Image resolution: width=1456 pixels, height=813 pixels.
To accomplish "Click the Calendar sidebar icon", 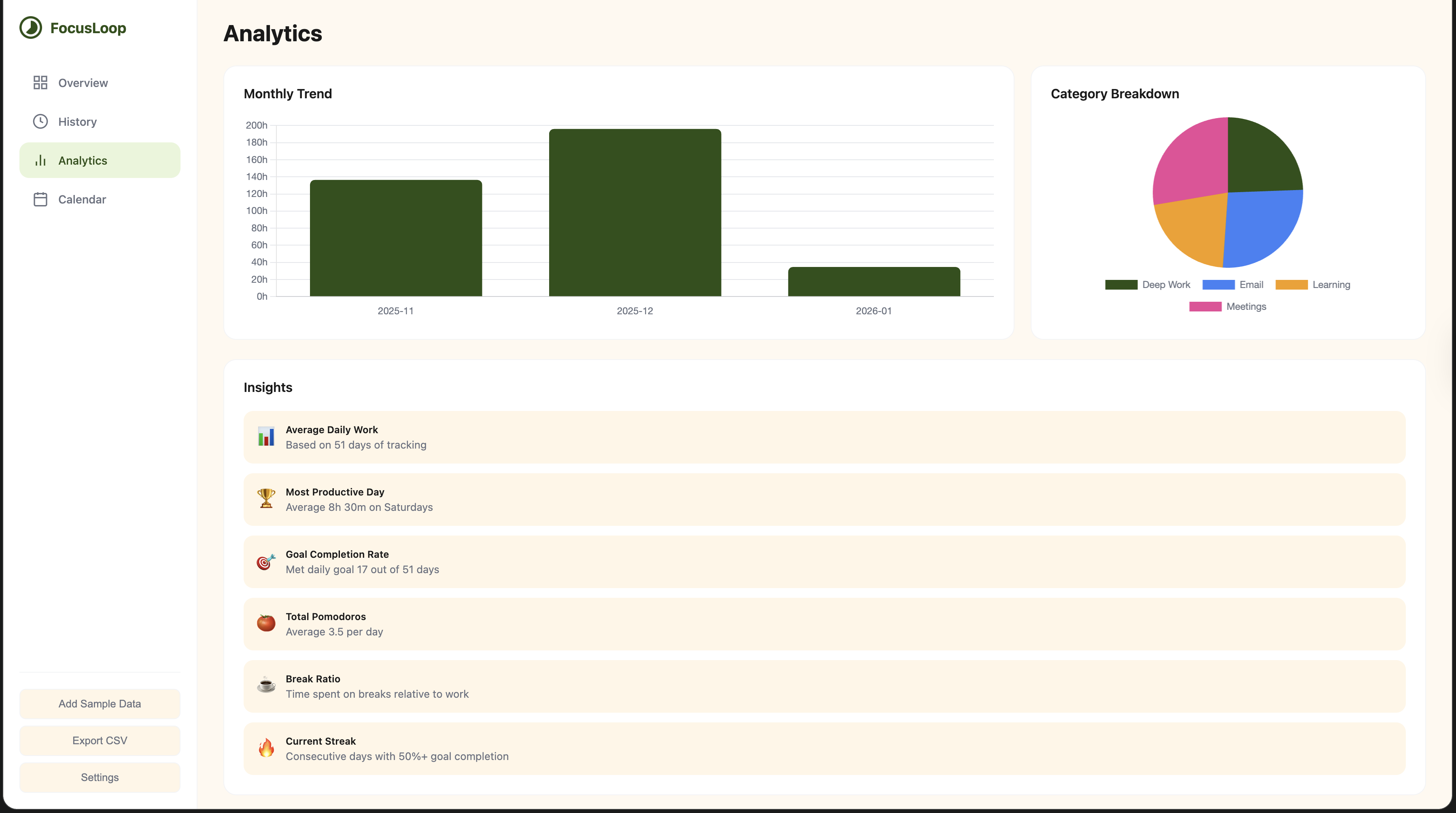I will [x=40, y=199].
